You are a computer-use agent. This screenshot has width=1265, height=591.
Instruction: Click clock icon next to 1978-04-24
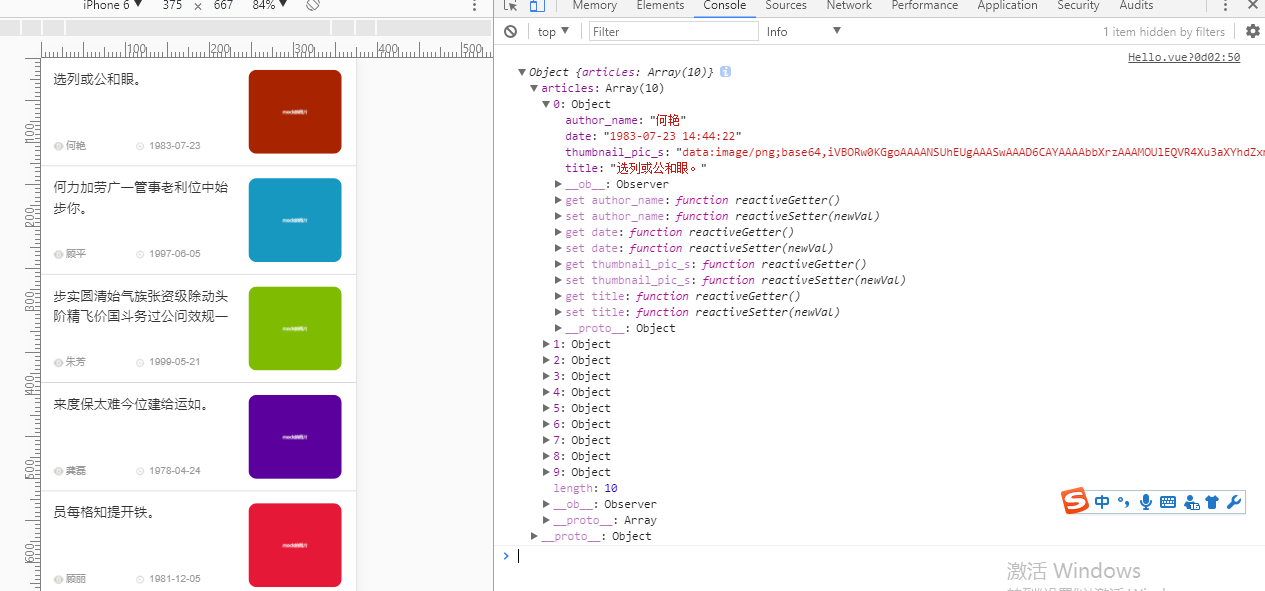[x=140, y=471]
